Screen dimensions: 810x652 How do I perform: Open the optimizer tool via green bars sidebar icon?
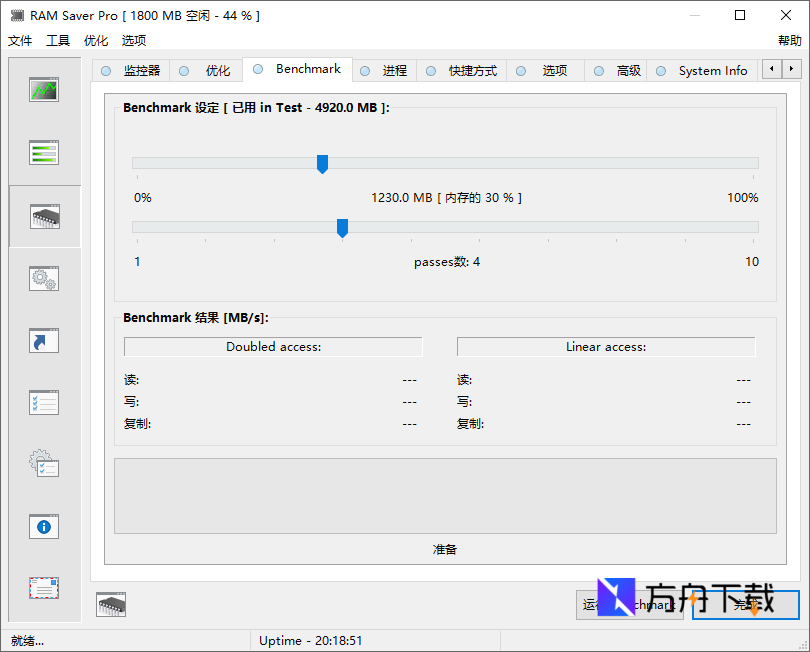tap(43, 152)
